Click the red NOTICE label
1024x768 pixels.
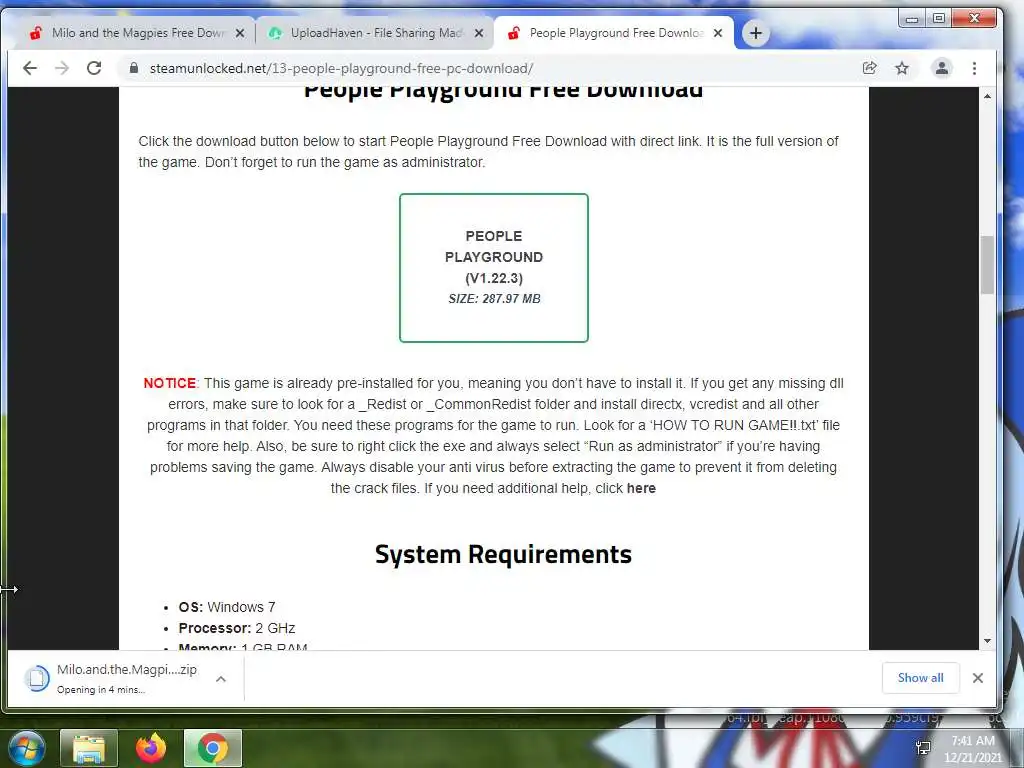(x=170, y=383)
